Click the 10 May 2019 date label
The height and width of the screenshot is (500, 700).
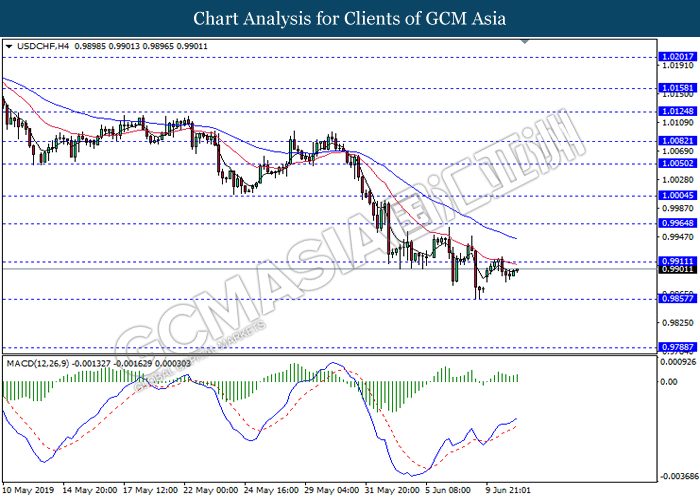[x=28, y=490]
